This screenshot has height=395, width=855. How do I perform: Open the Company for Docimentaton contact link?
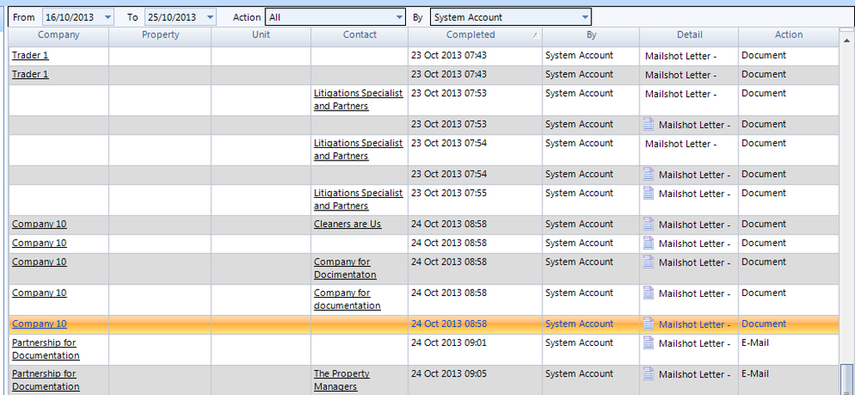(345, 268)
